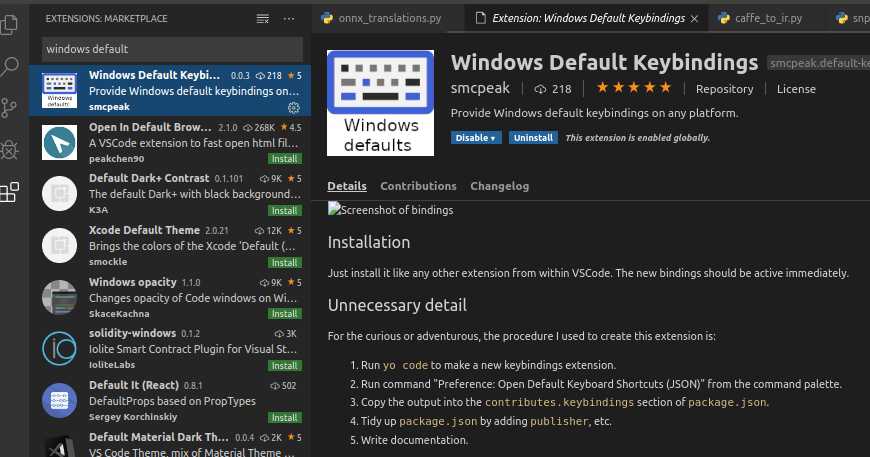The height and width of the screenshot is (457, 870).
Task: Click the extensions search field
Action: coord(172,49)
